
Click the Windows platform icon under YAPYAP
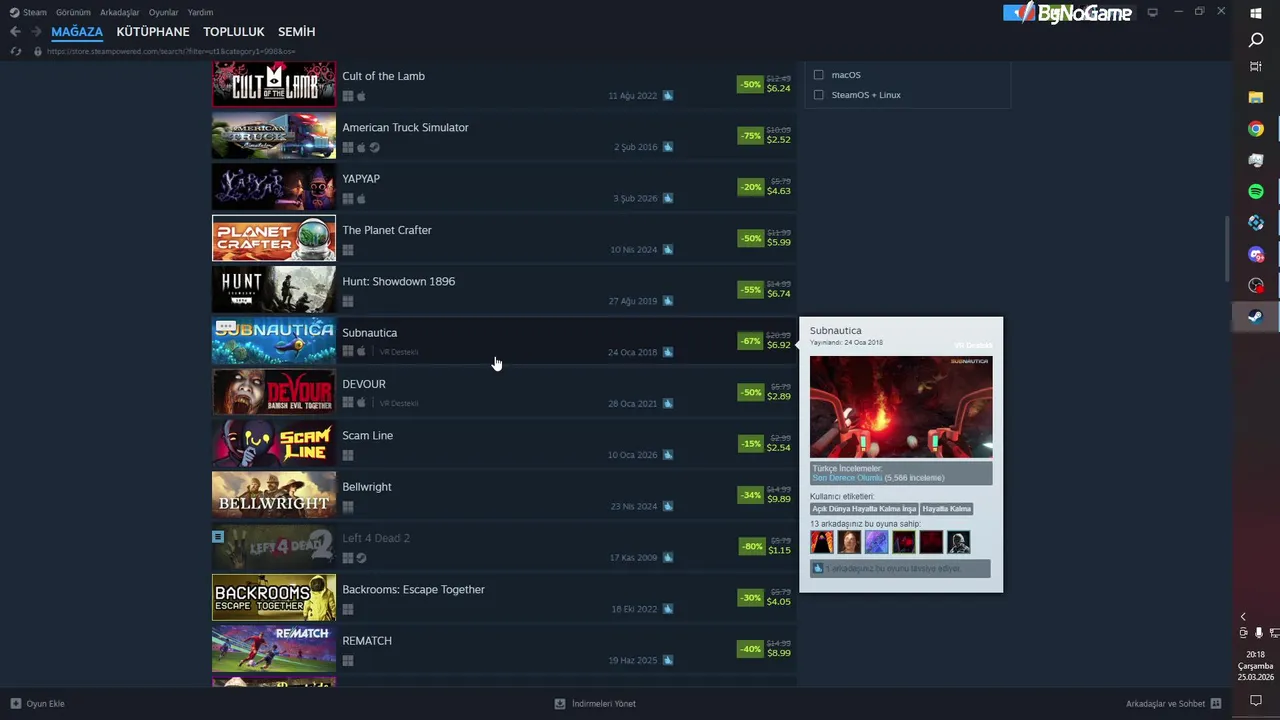(348, 199)
